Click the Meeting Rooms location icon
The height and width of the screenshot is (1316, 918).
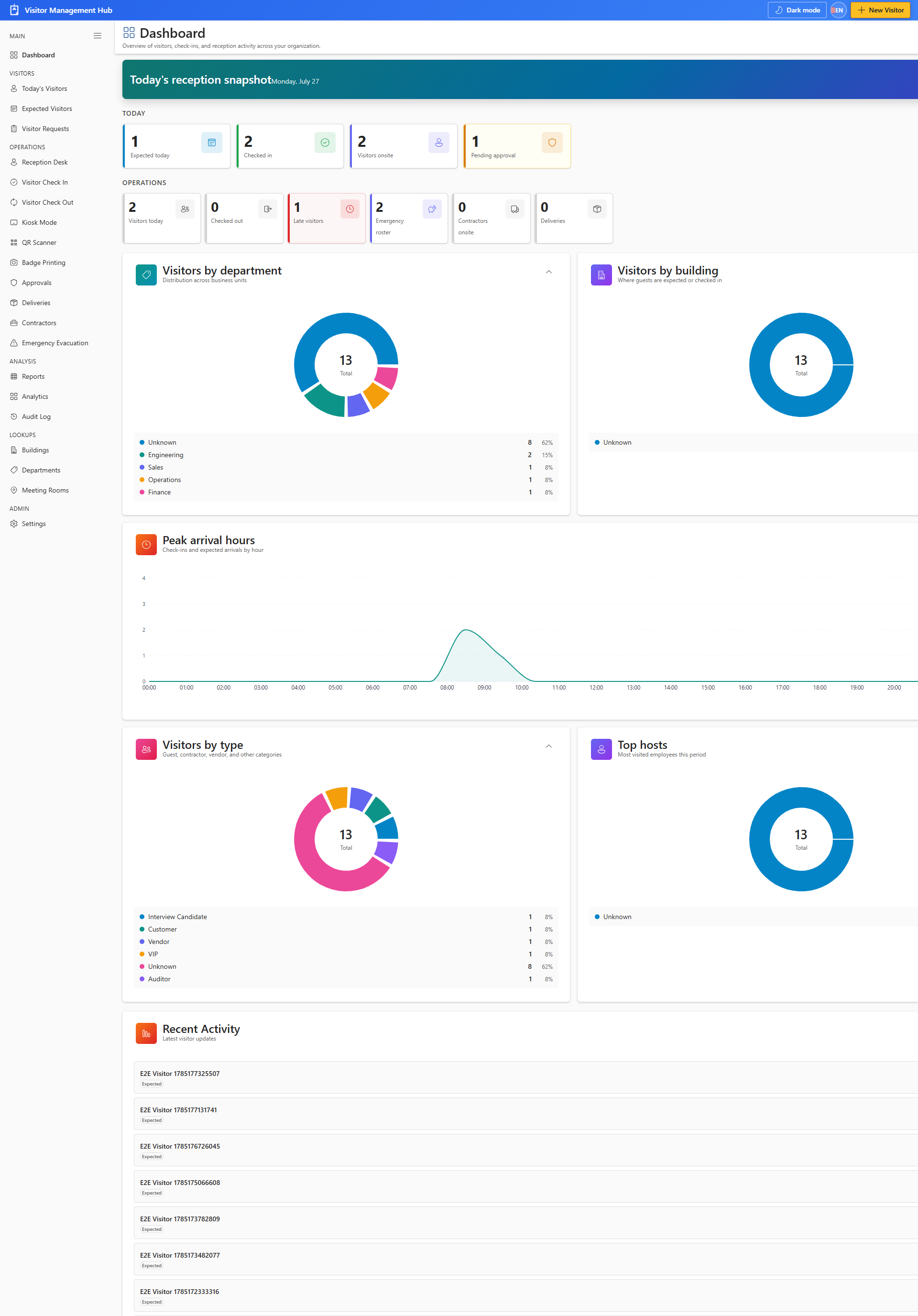click(x=14, y=490)
